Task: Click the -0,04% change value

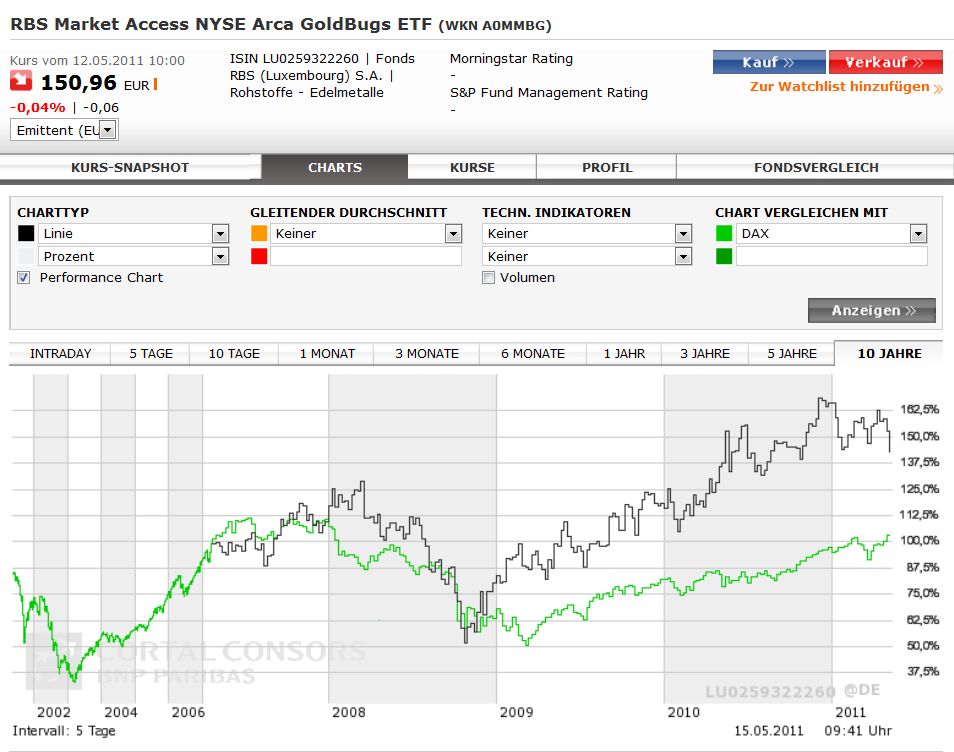Action: coord(38,108)
